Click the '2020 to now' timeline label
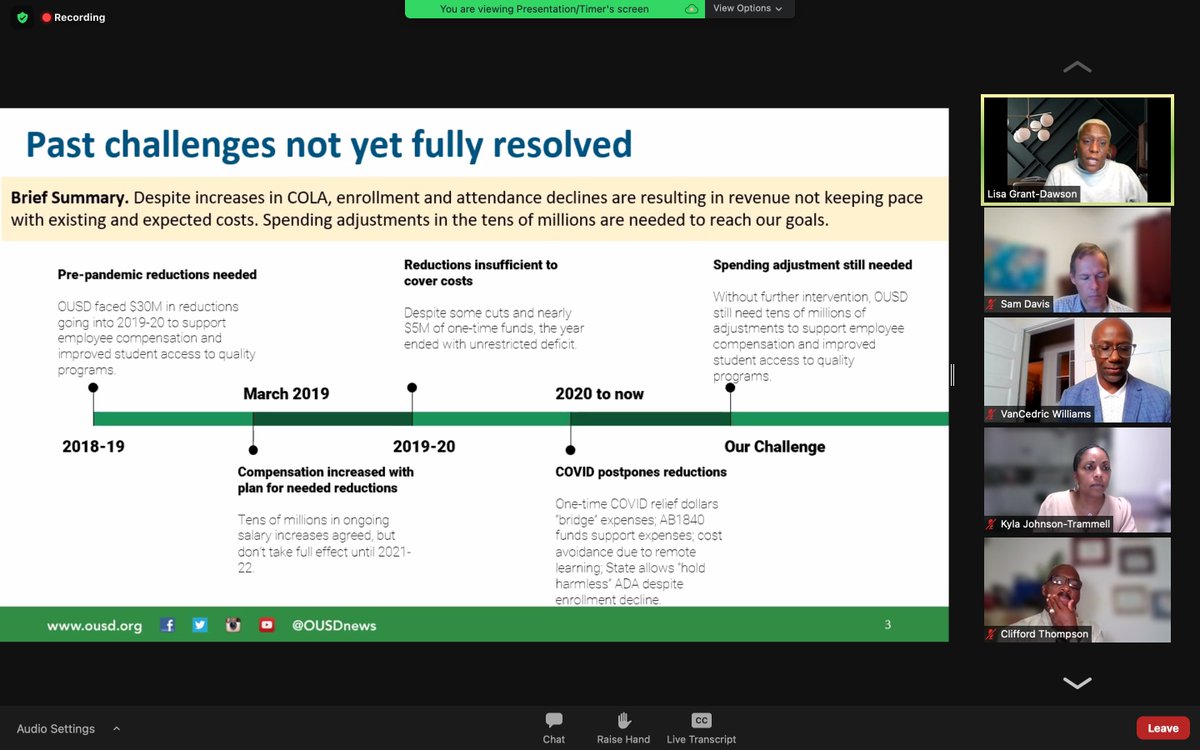Viewport: 1200px width, 750px height. click(x=599, y=394)
